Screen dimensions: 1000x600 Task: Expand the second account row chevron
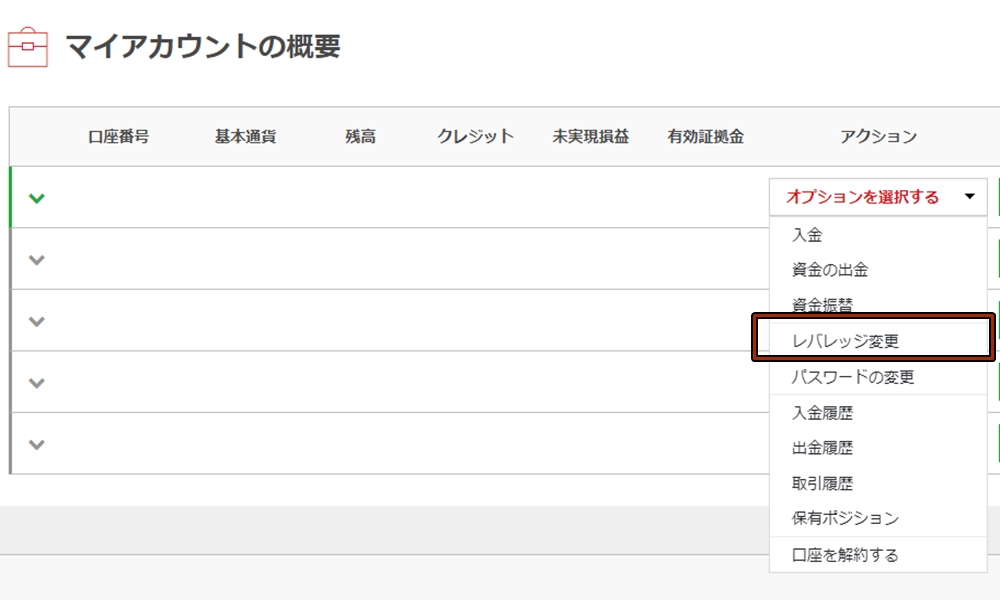pyautogui.click(x=37, y=260)
